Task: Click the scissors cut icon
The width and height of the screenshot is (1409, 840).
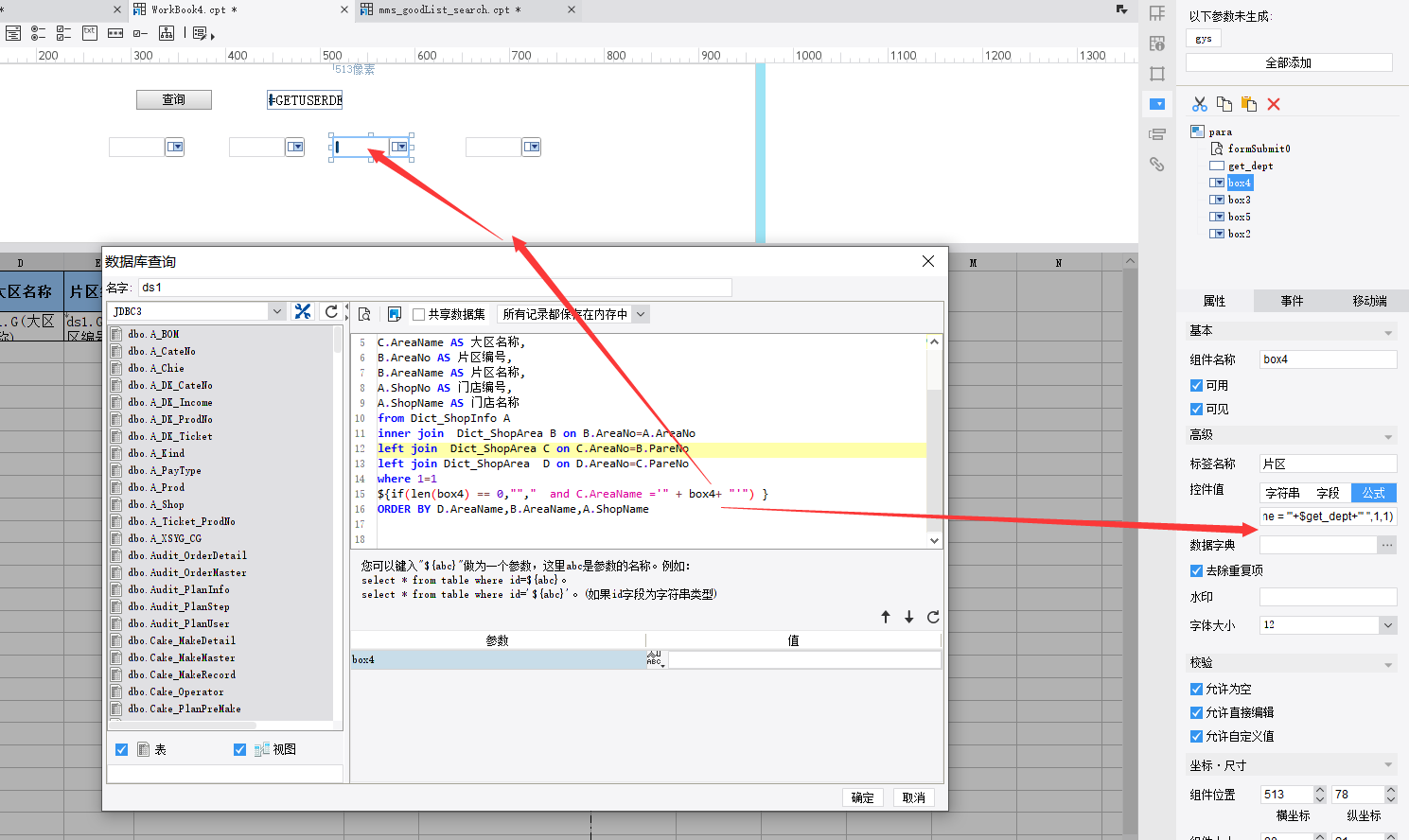Action: [1200, 104]
